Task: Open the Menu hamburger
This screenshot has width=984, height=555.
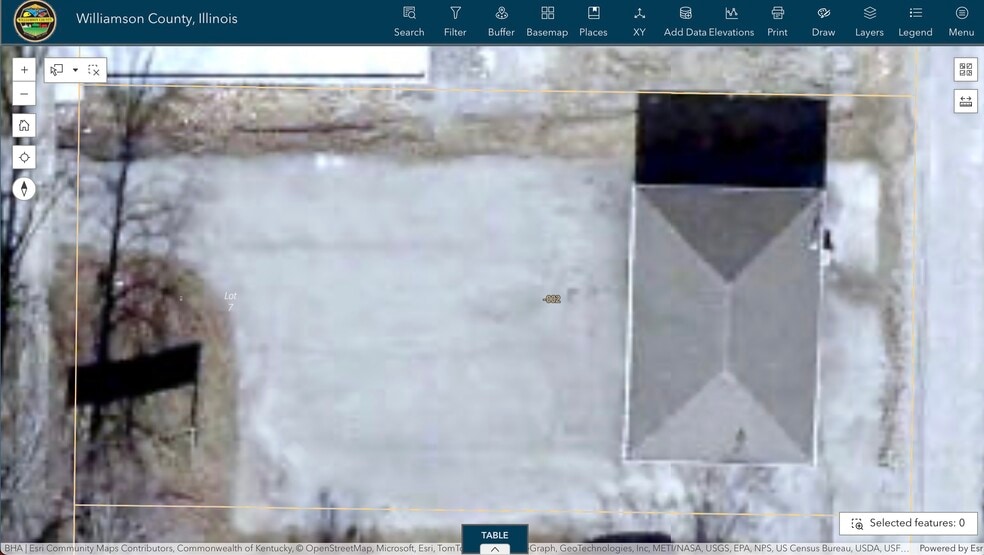Action: click(x=961, y=21)
